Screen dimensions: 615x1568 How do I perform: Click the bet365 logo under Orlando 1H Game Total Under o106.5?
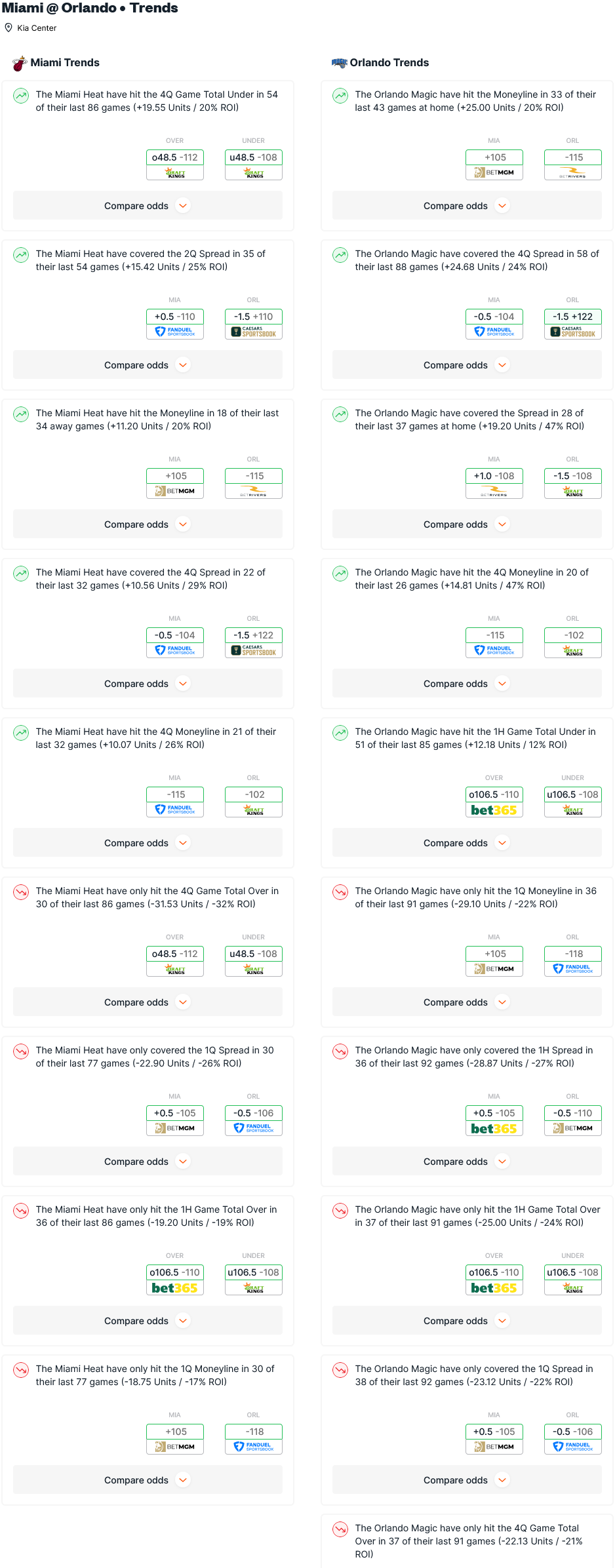(494, 810)
